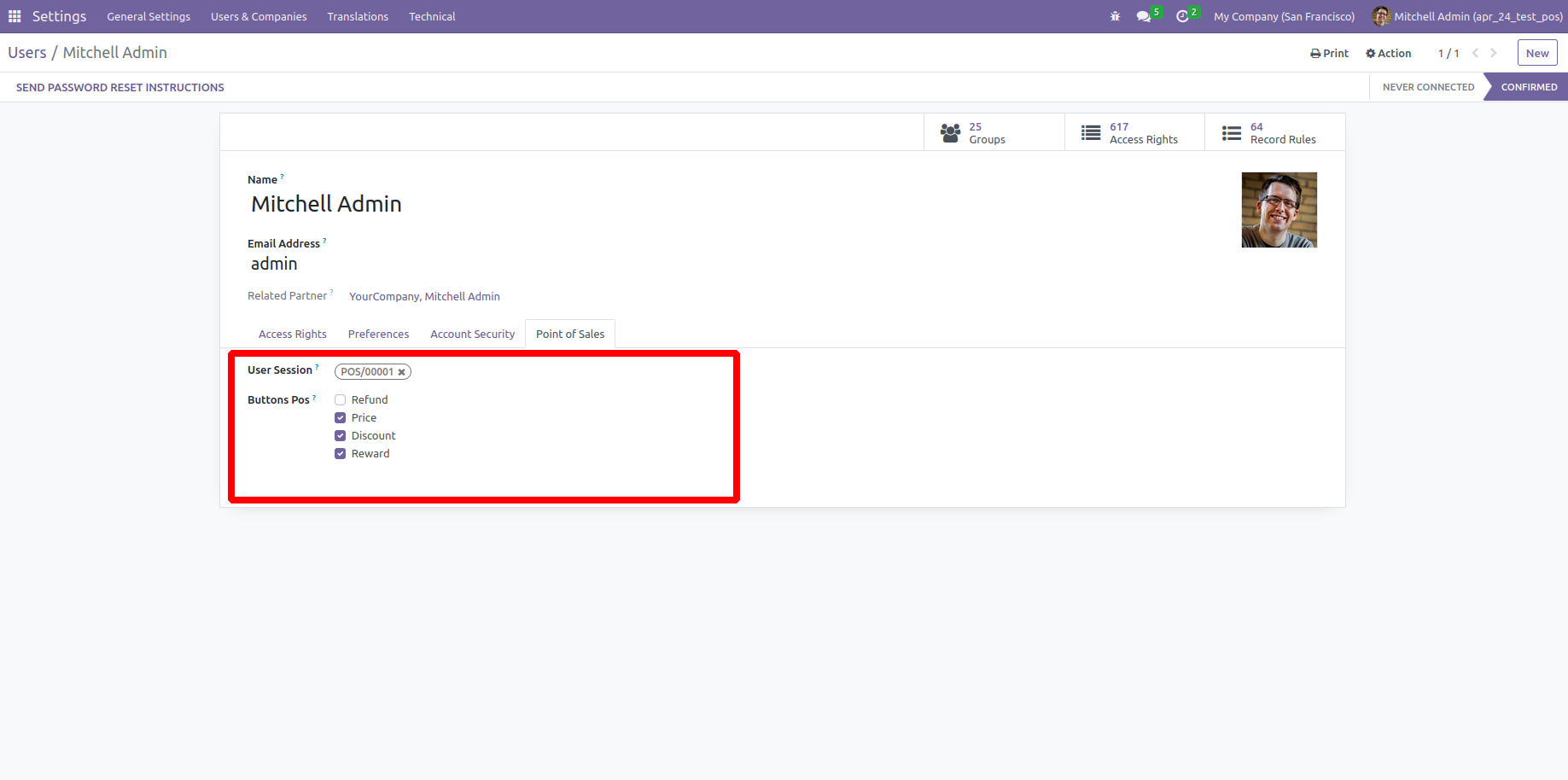Uncheck the Reward checkbox
This screenshot has height=780, width=1568.
point(341,454)
